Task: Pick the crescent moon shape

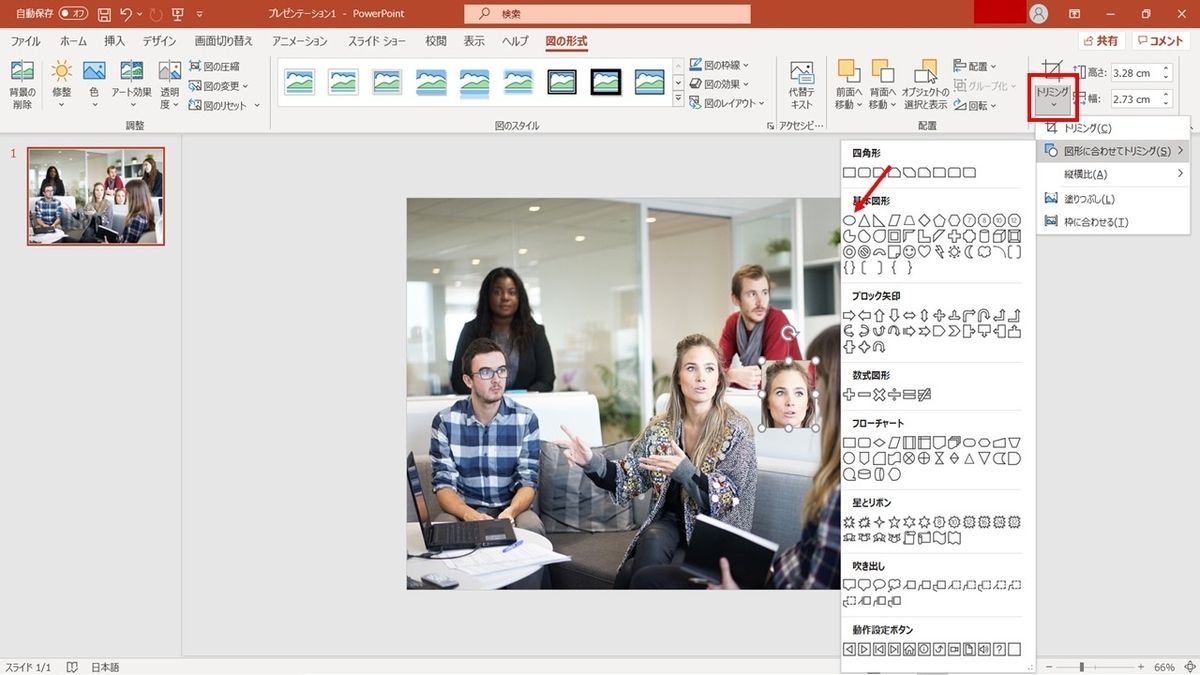Action: (969, 252)
